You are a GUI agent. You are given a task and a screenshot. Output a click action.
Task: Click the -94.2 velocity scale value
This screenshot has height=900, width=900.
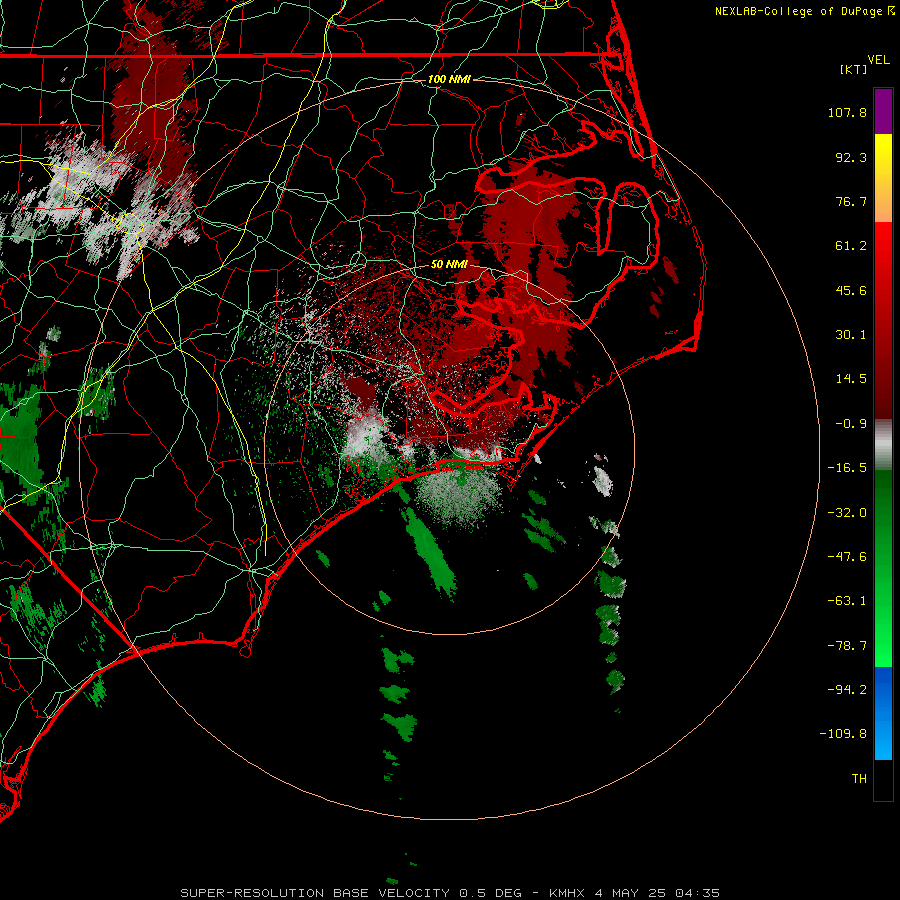click(x=847, y=689)
